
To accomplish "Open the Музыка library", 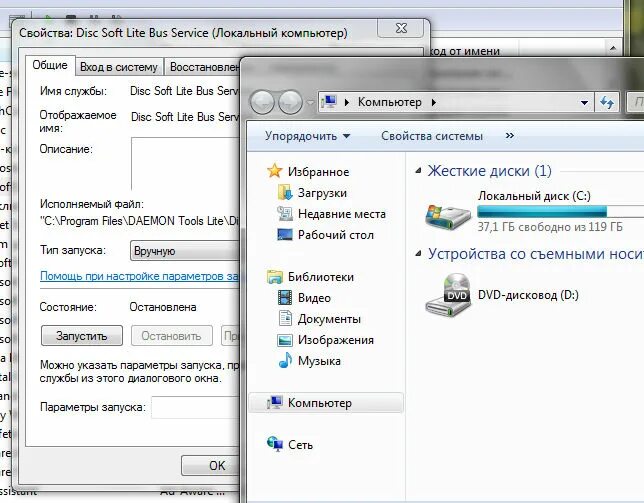I will coord(319,361).
